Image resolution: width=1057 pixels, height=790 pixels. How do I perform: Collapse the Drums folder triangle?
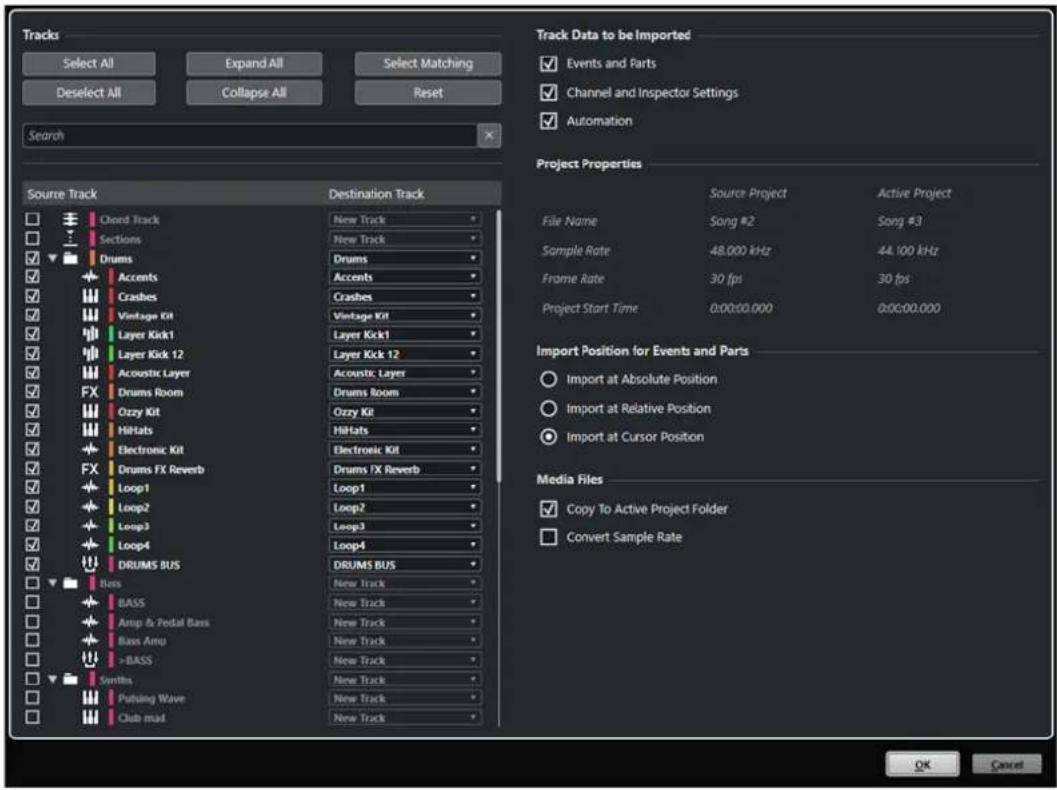53,258
